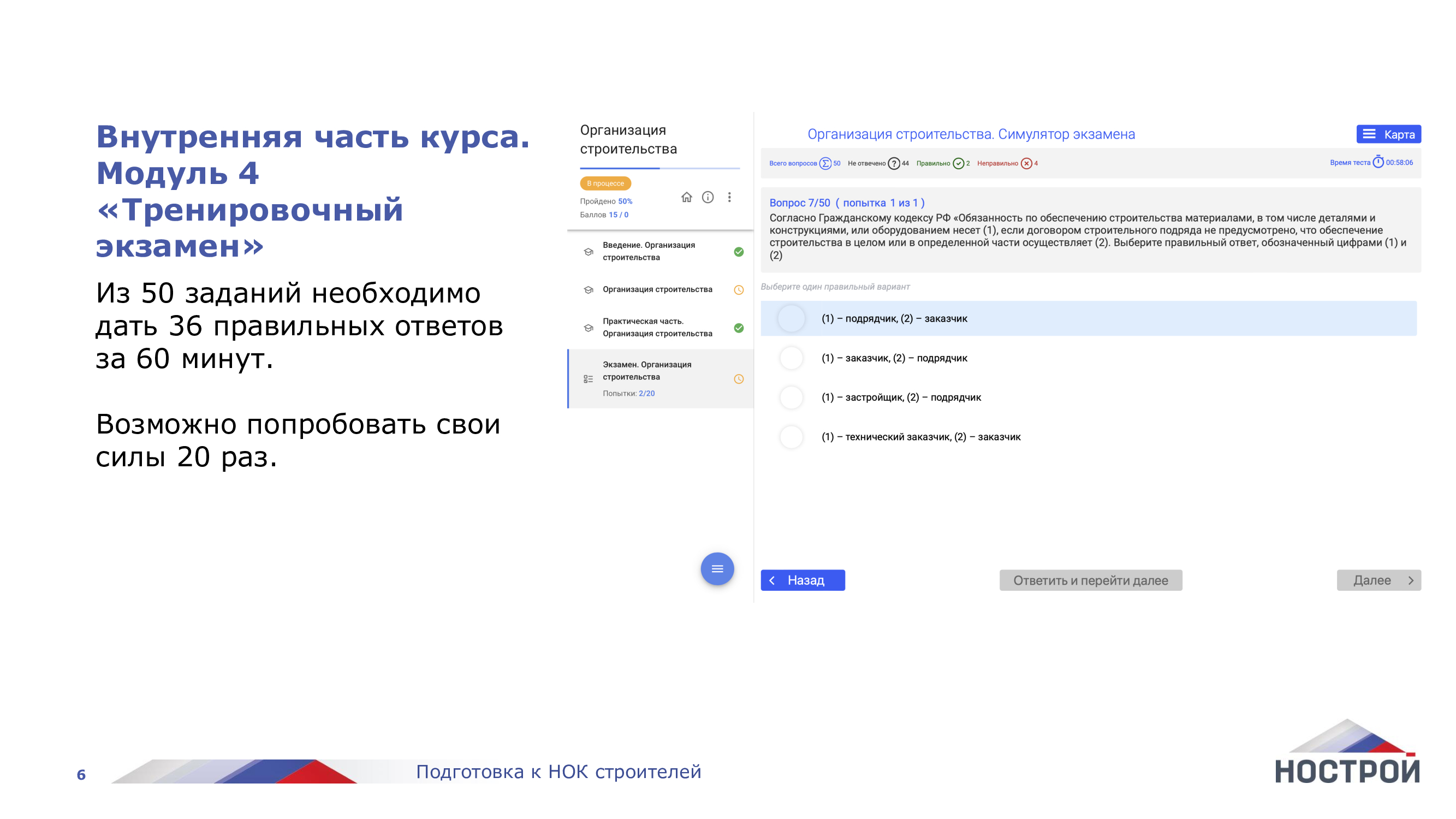Open Практическая часть module in sidebar
This screenshot has height=819, width=1456.
click(x=660, y=328)
